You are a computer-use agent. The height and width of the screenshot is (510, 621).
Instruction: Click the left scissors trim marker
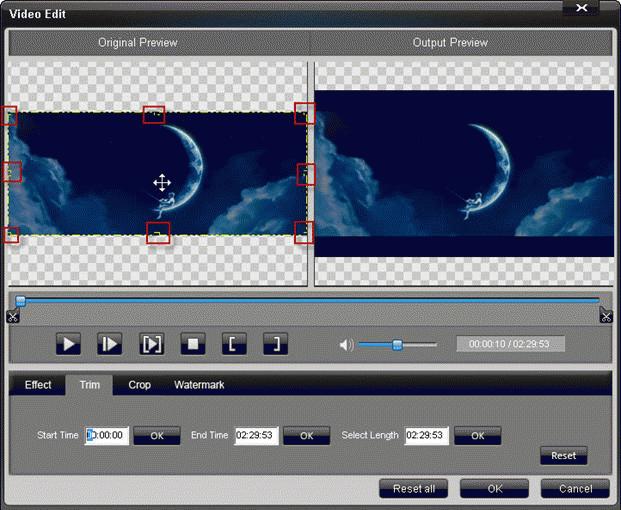[x=12, y=316]
